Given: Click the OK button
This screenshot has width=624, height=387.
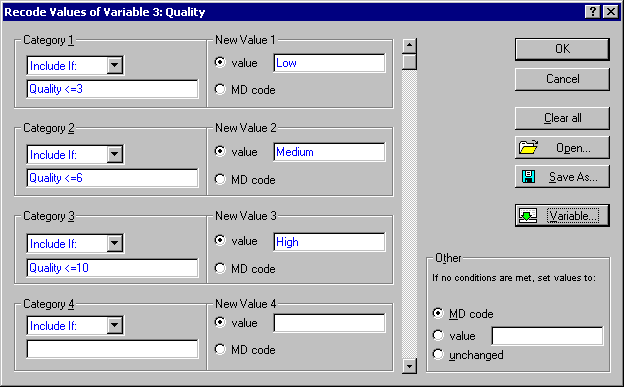Looking at the screenshot, I should [x=562, y=49].
